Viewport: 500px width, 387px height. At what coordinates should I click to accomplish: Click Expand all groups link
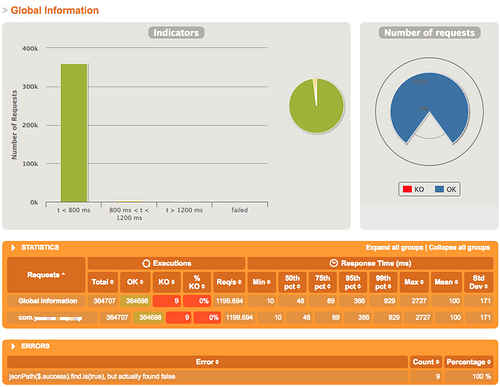point(394,248)
